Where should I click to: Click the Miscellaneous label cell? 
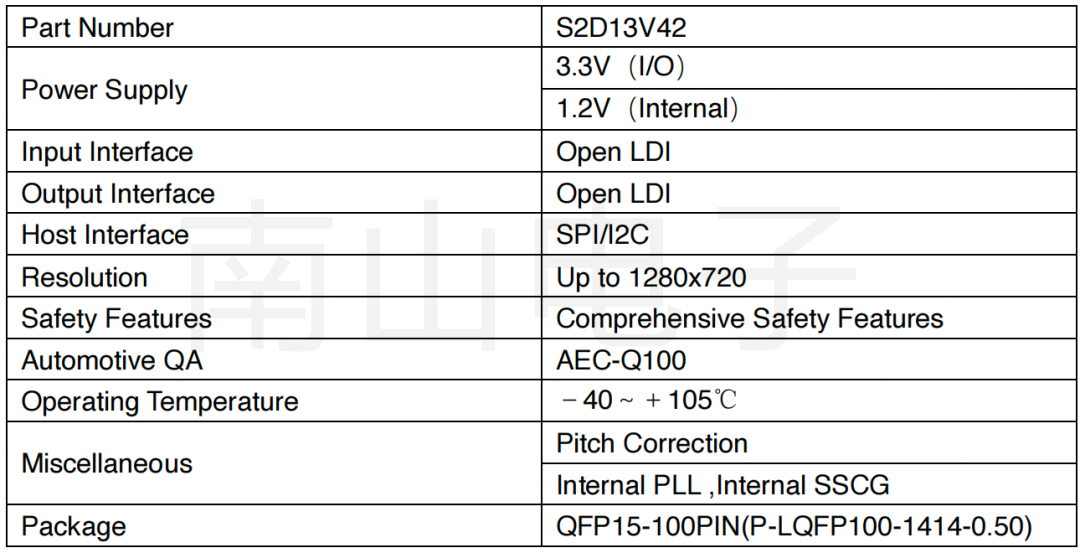coord(107,464)
